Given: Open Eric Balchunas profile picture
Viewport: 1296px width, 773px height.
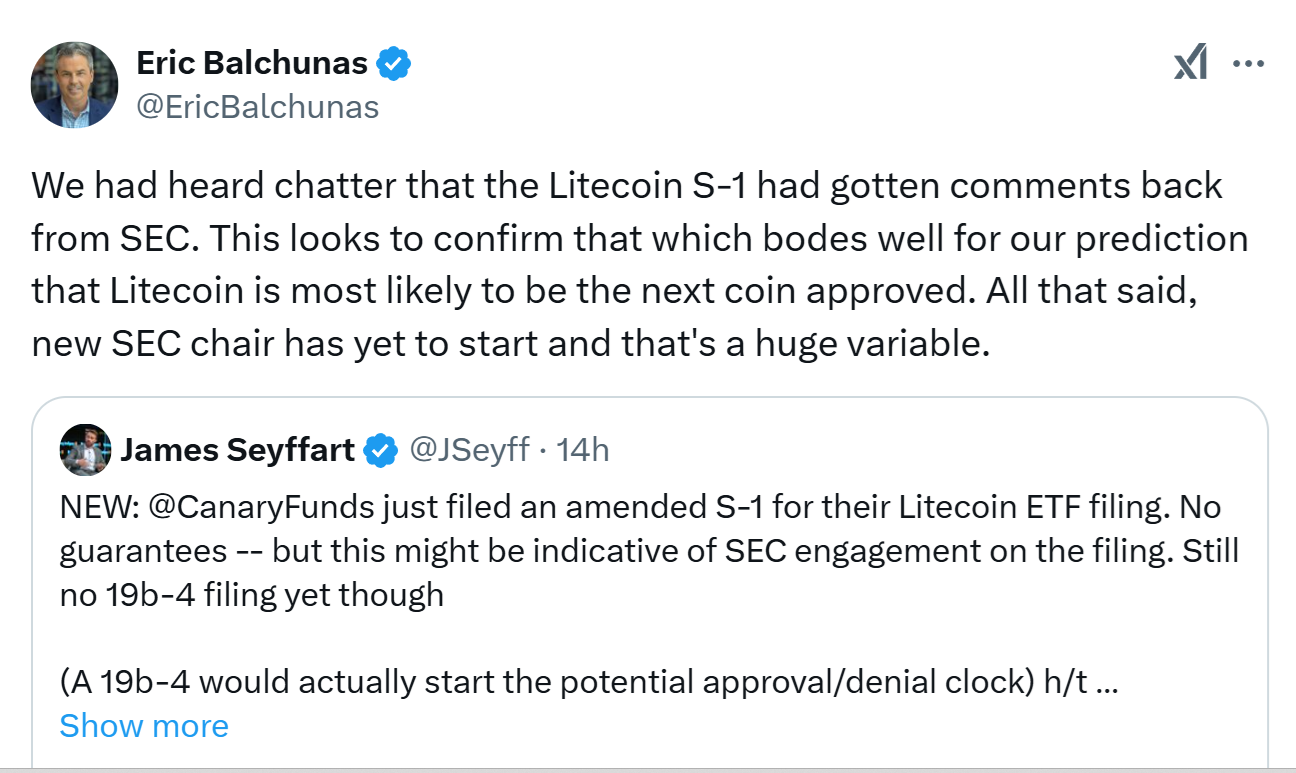Looking at the screenshot, I should pos(75,85).
